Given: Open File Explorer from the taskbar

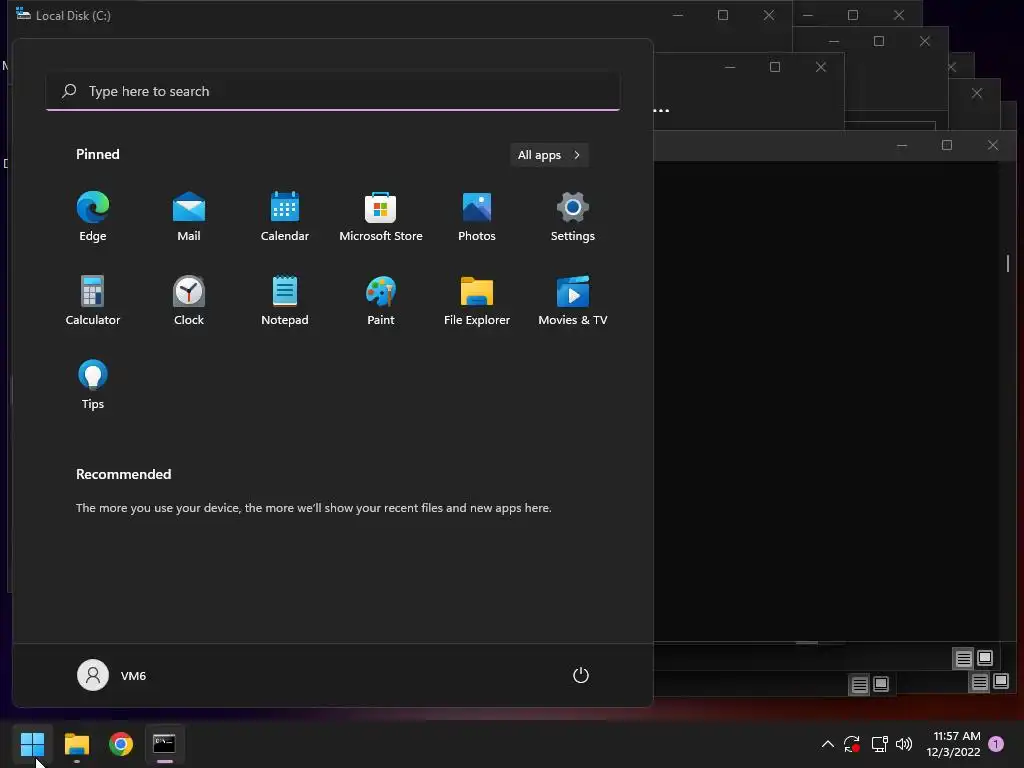Looking at the screenshot, I should pyautogui.click(x=76, y=744).
